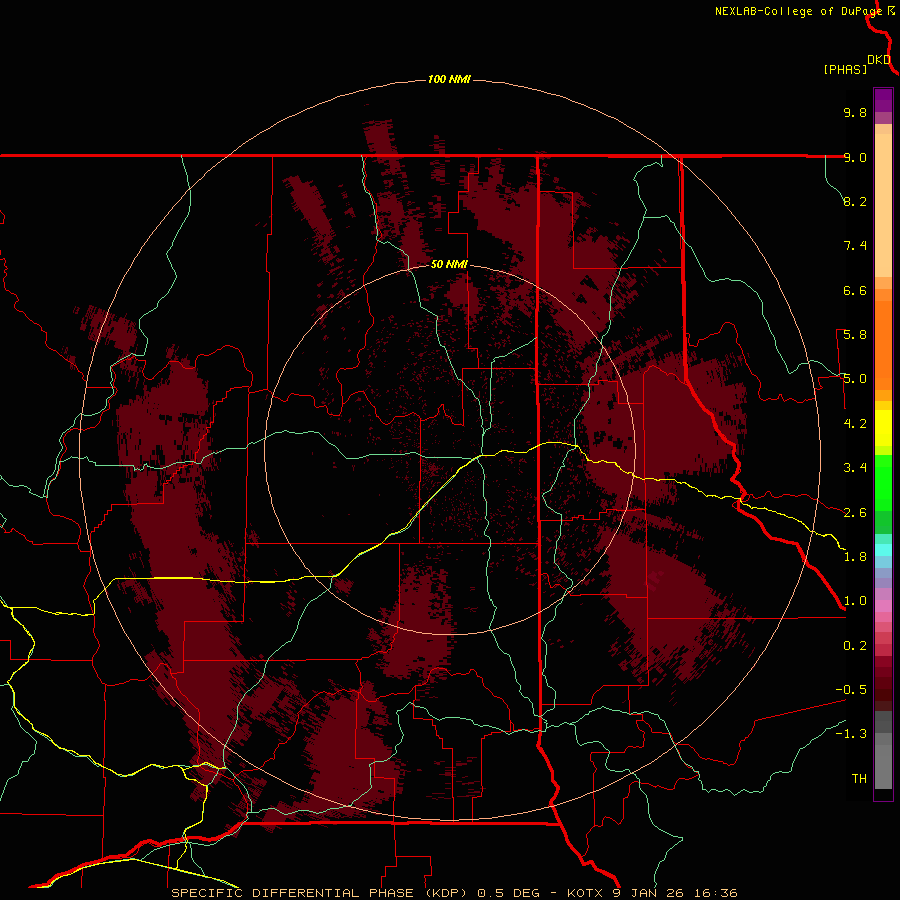Click the pink segment of the color bar
Screen dimensions: 900x900
883,606
